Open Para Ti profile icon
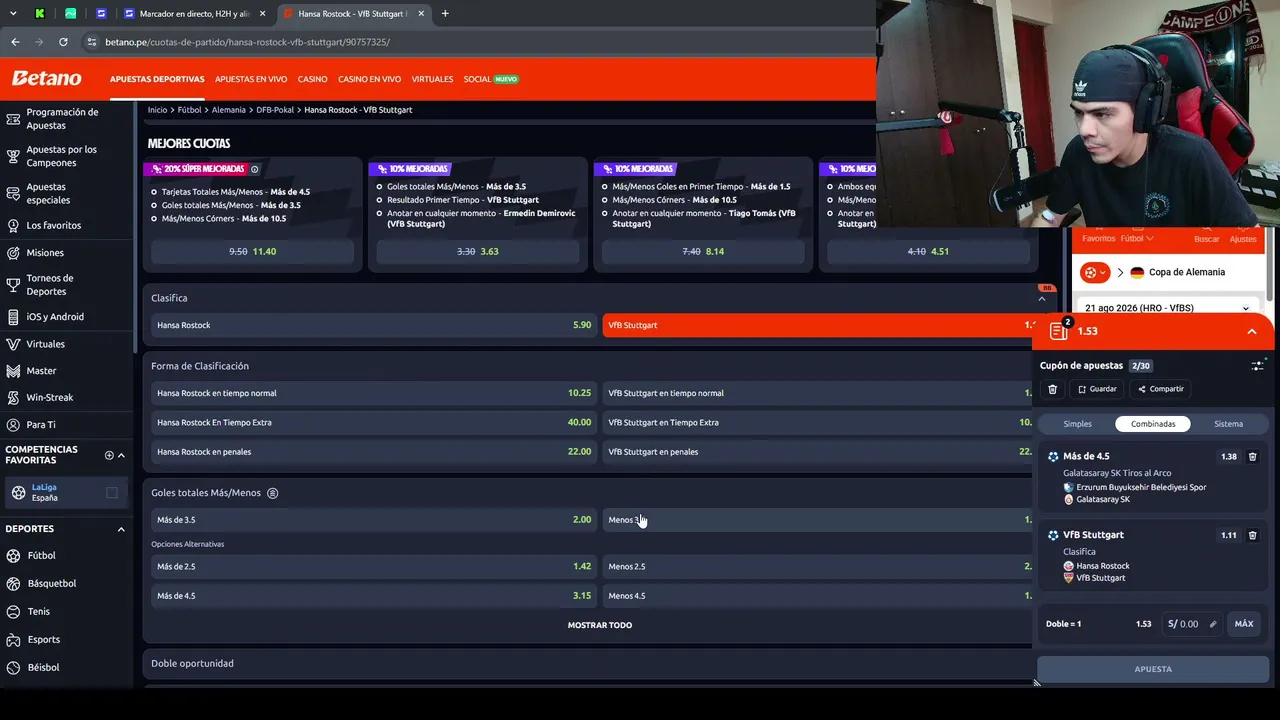Screen dimensions: 1280x720 tap(13, 425)
